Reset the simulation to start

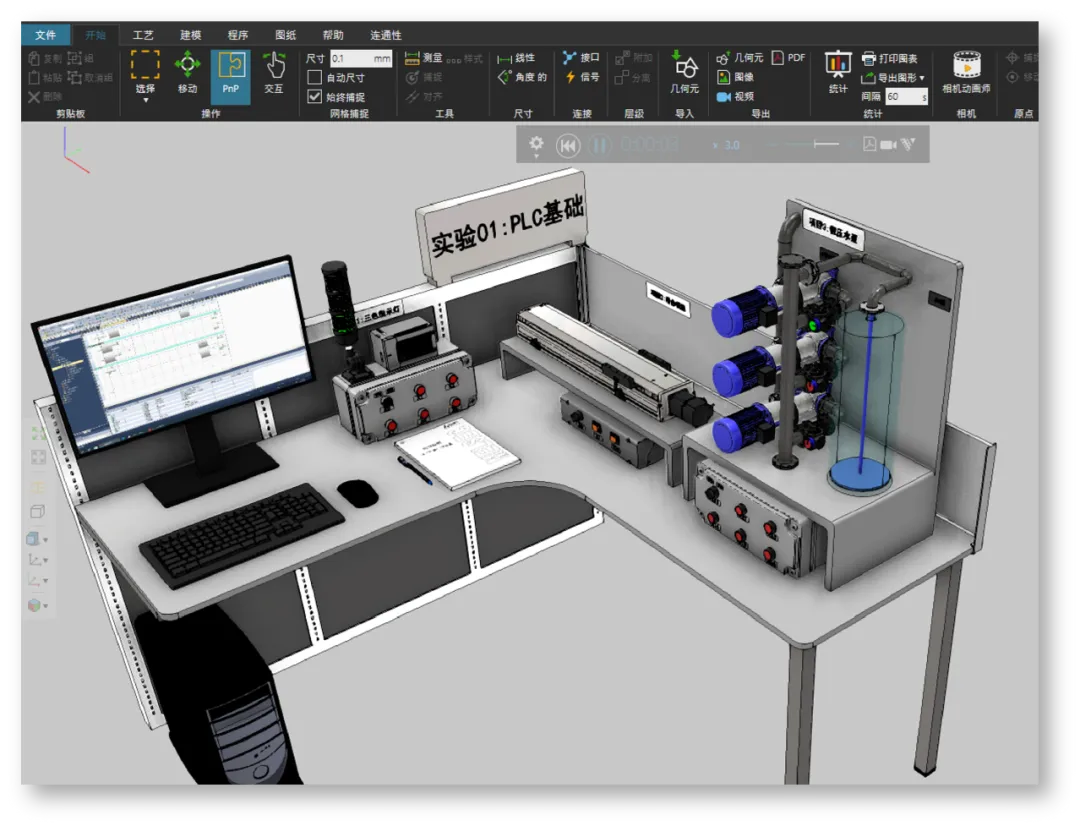point(568,146)
